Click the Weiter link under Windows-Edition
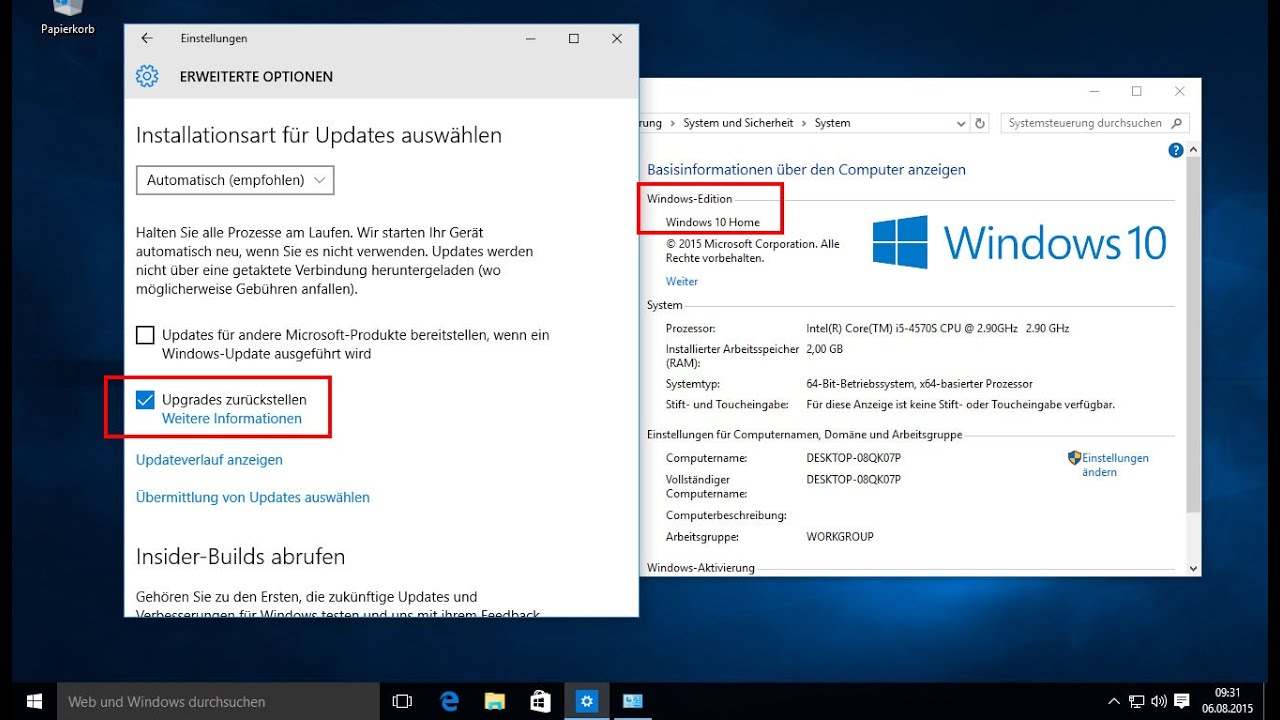Viewport: 1280px width, 720px height. (x=682, y=282)
